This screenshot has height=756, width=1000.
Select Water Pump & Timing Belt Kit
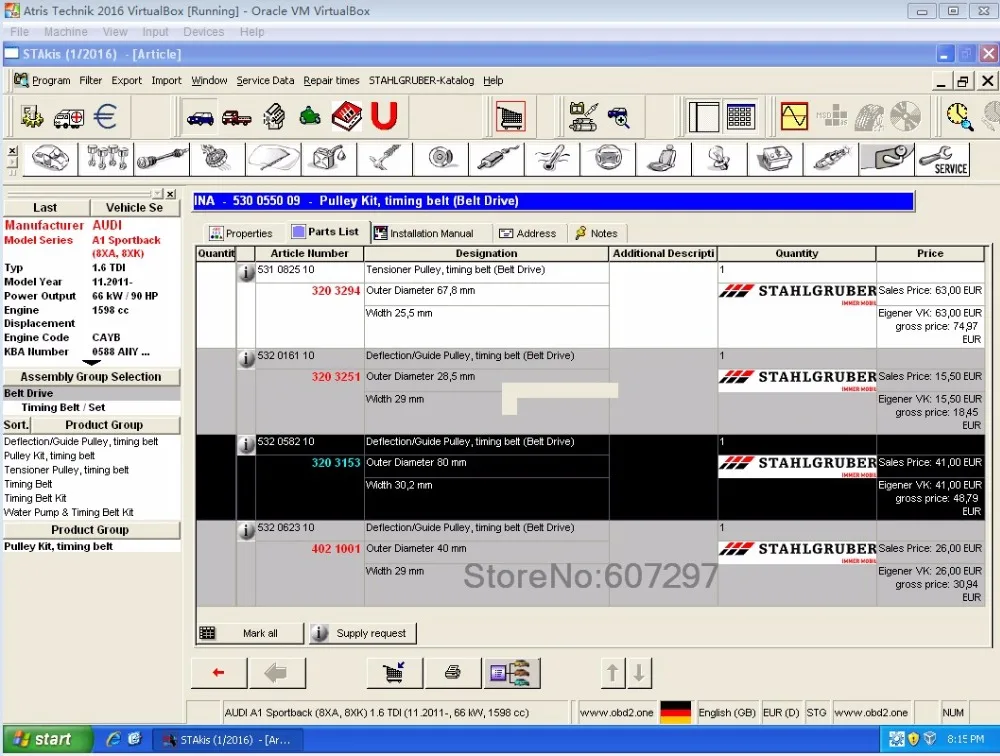69,512
